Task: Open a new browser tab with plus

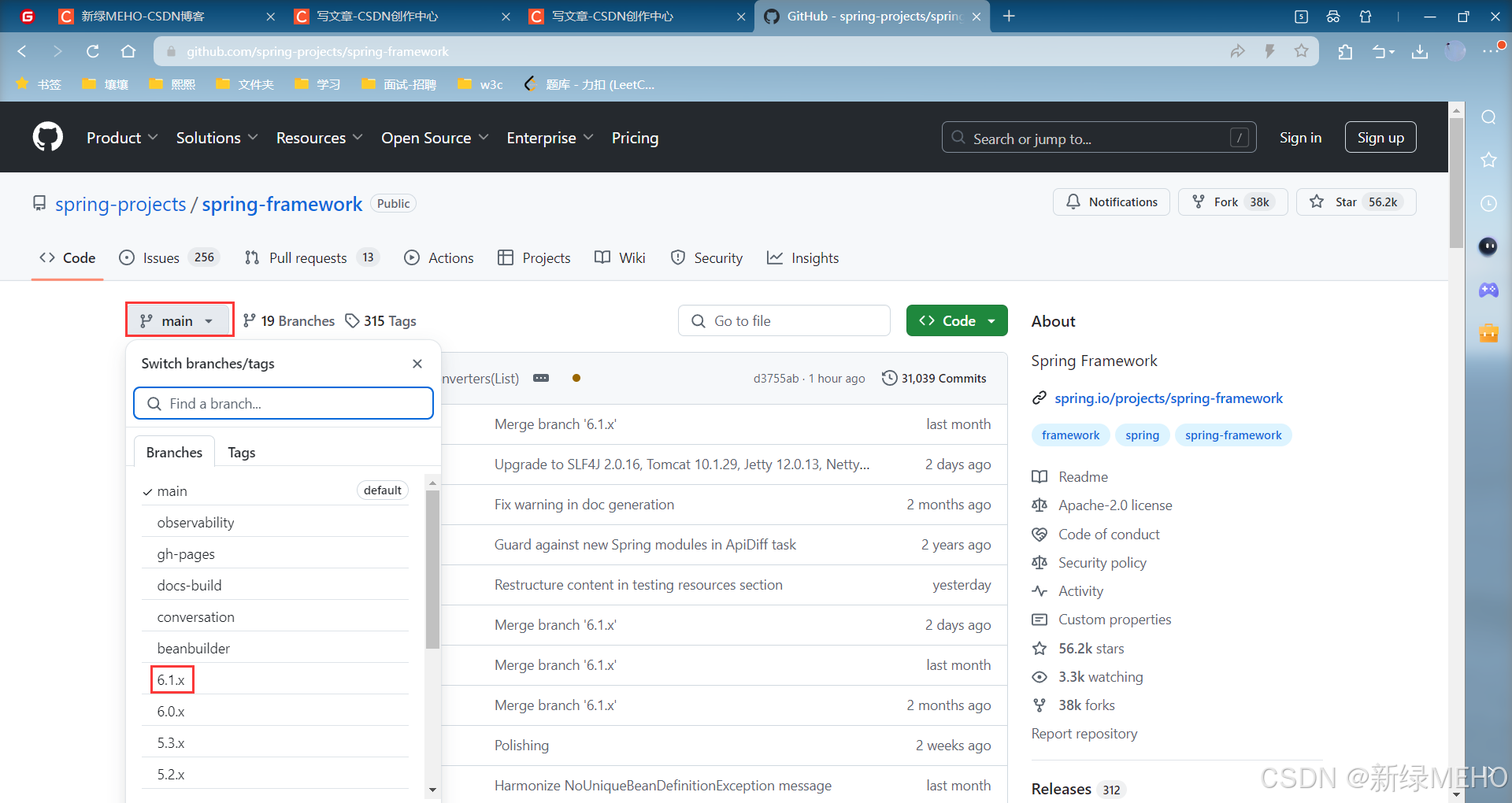Action: pyautogui.click(x=1009, y=16)
